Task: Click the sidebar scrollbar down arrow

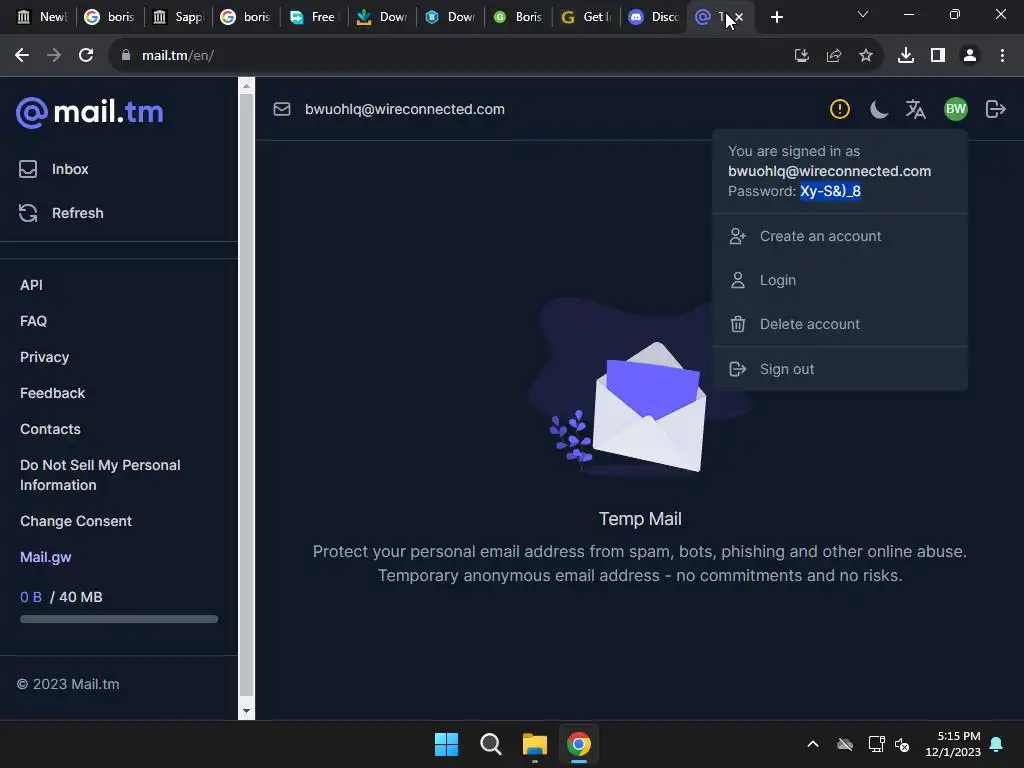Action: (x=246, y=711)
